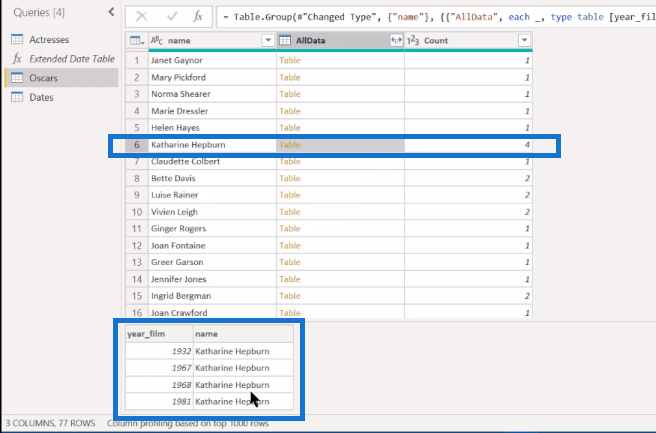Open the Table link for Bette Davis
The height and width of the screenshot is (433, 656).
tap(290, 178)
